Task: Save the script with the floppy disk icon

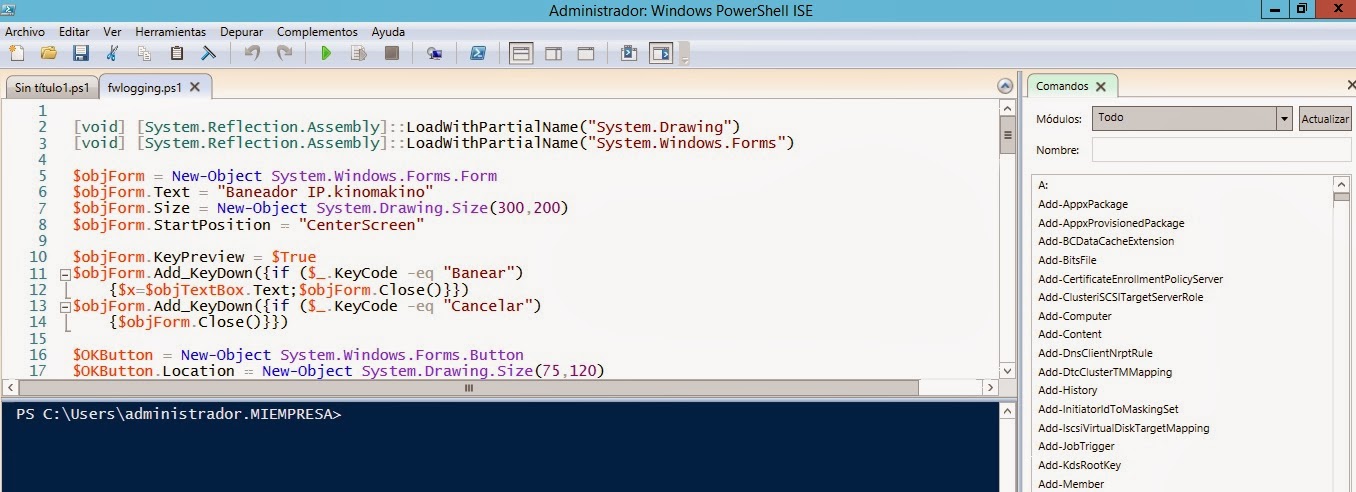Action: coord(80,53)
